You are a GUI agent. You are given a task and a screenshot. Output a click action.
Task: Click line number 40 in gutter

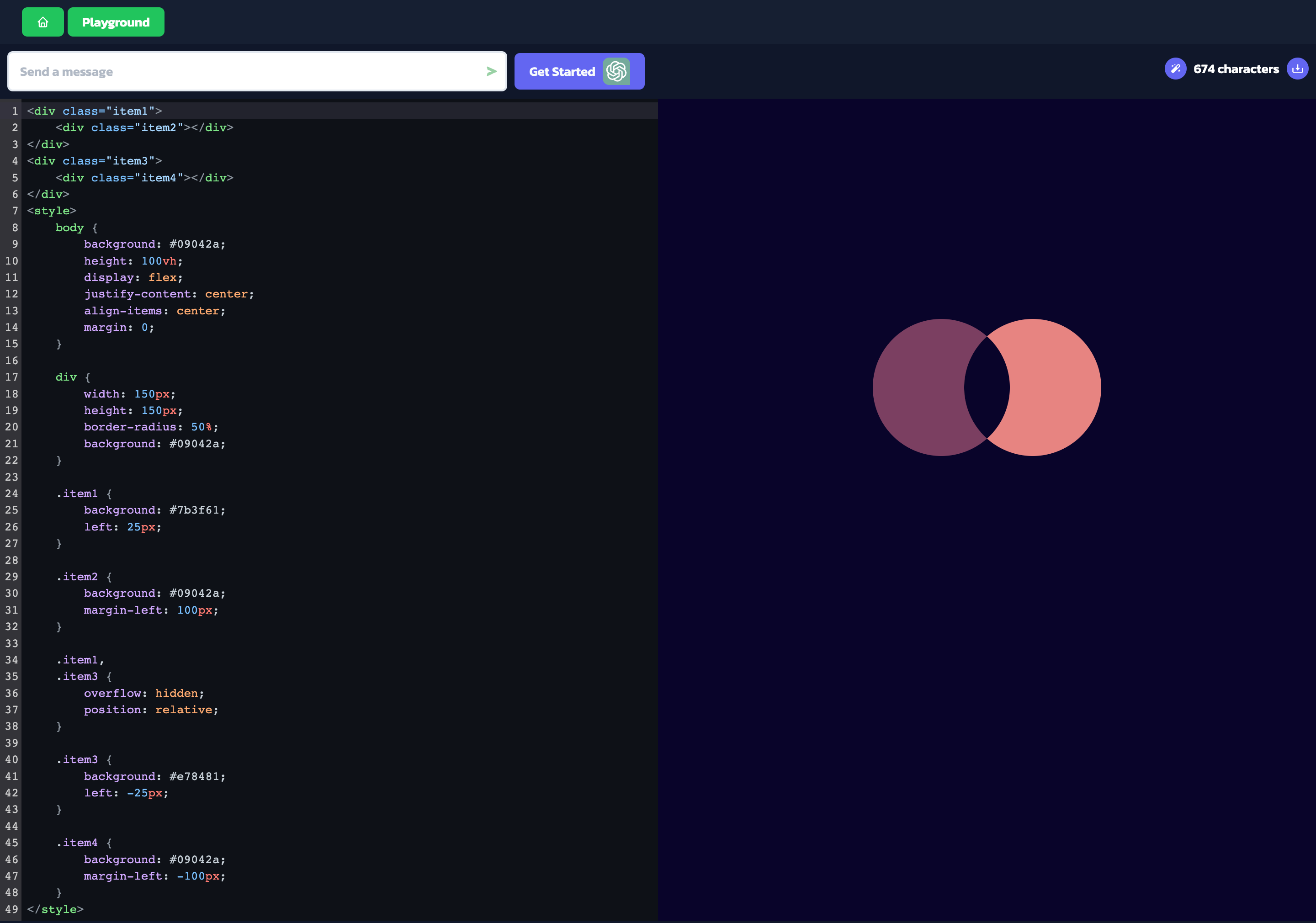pos(11,759)
